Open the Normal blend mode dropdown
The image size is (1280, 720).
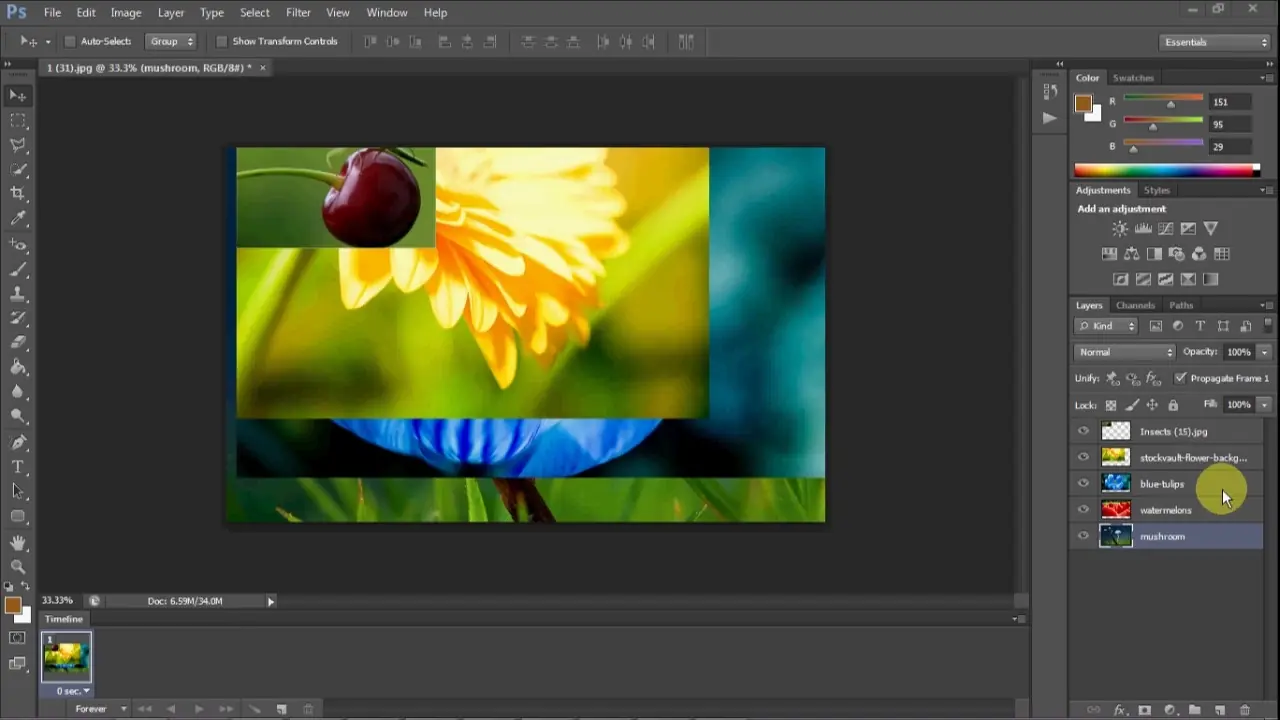point(1126,352)
